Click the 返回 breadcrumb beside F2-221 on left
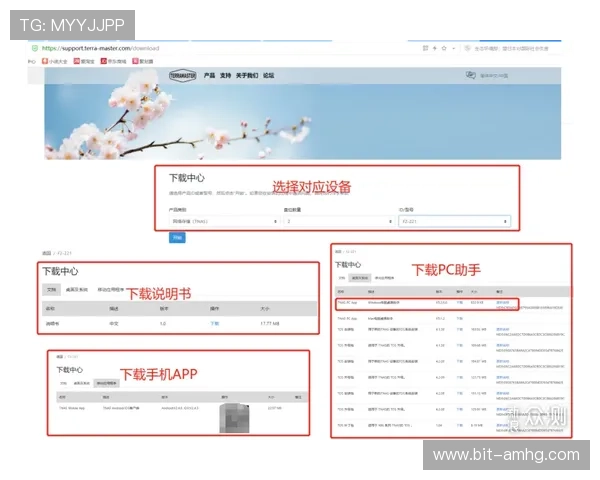Image resolution: width=600 pixels, height=480 pixels. [x=46, y=253]
